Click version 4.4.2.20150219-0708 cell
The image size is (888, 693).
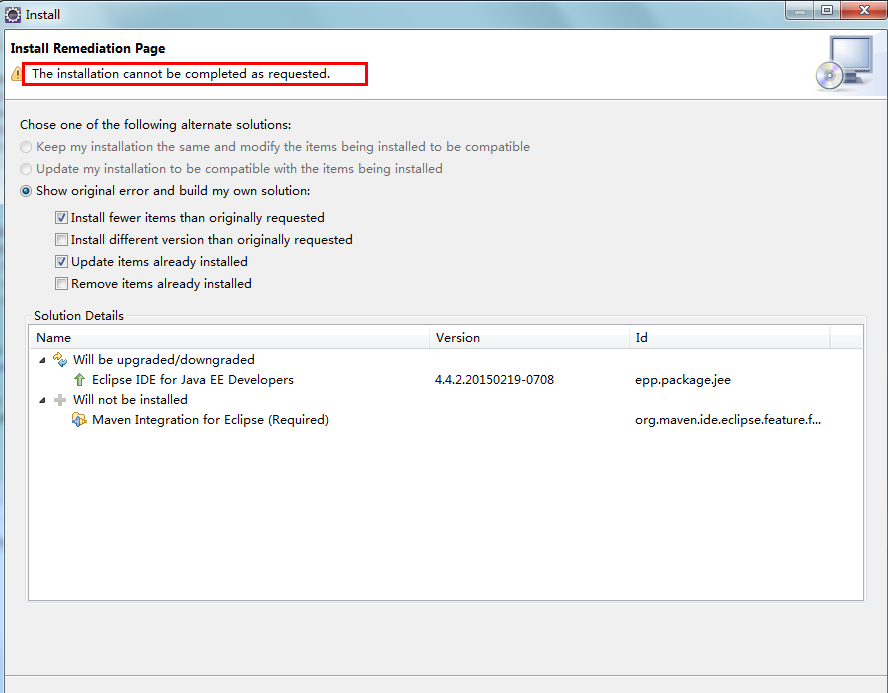494,380
